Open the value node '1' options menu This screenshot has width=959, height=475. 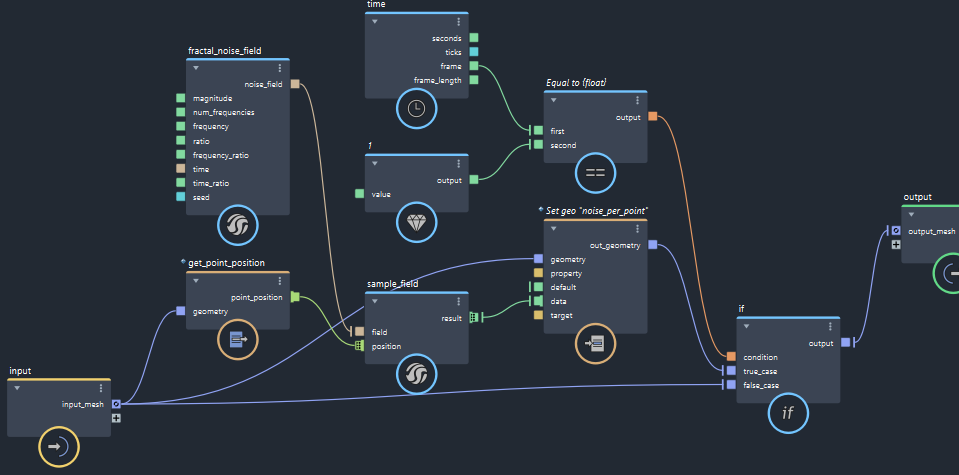[459, 163]
